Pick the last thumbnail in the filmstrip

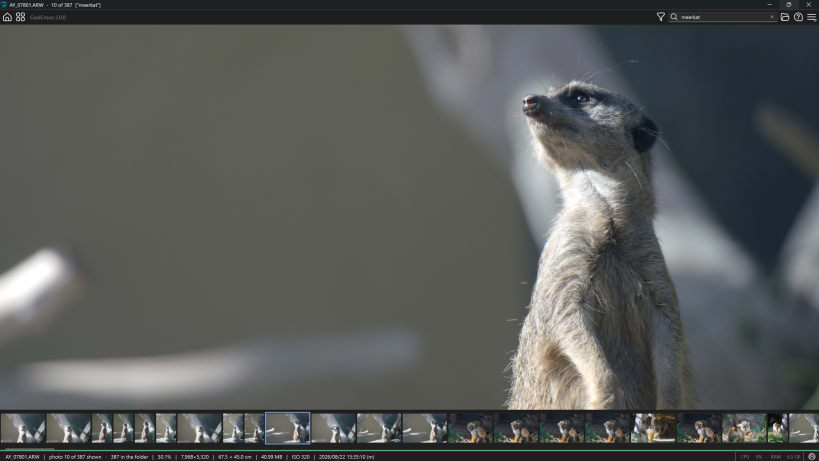[804, 428]
